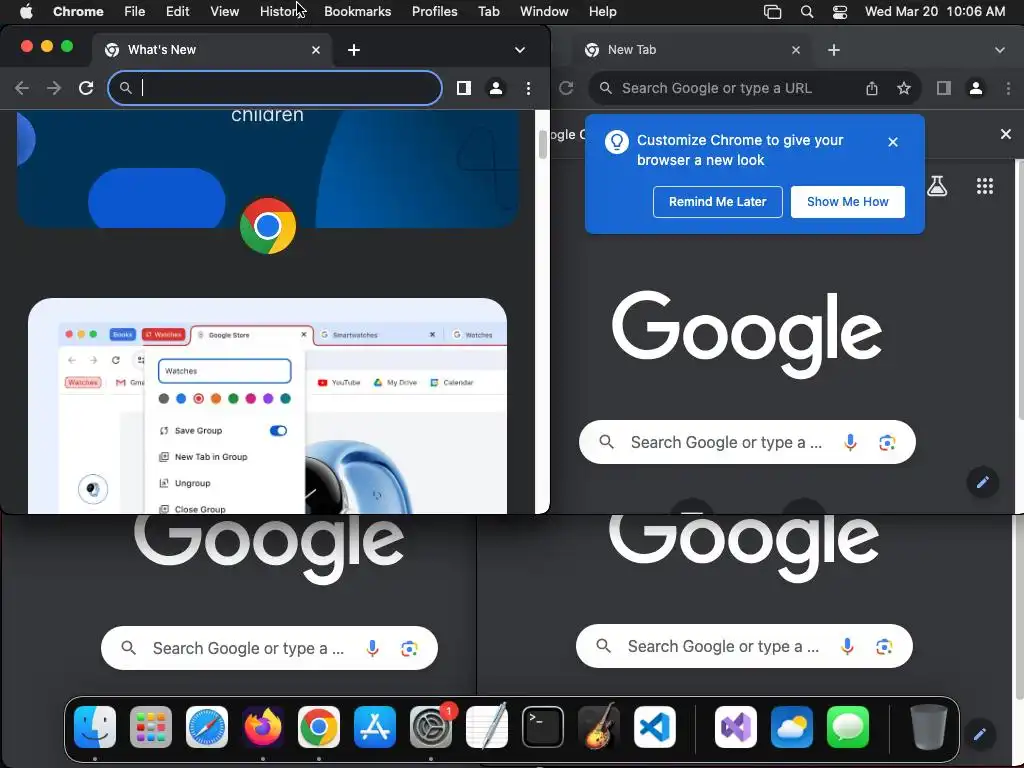Start voice search in bottom-left window
Image resolution: width=1024 pixels, height=768 pixels.
tap(372, 648)
